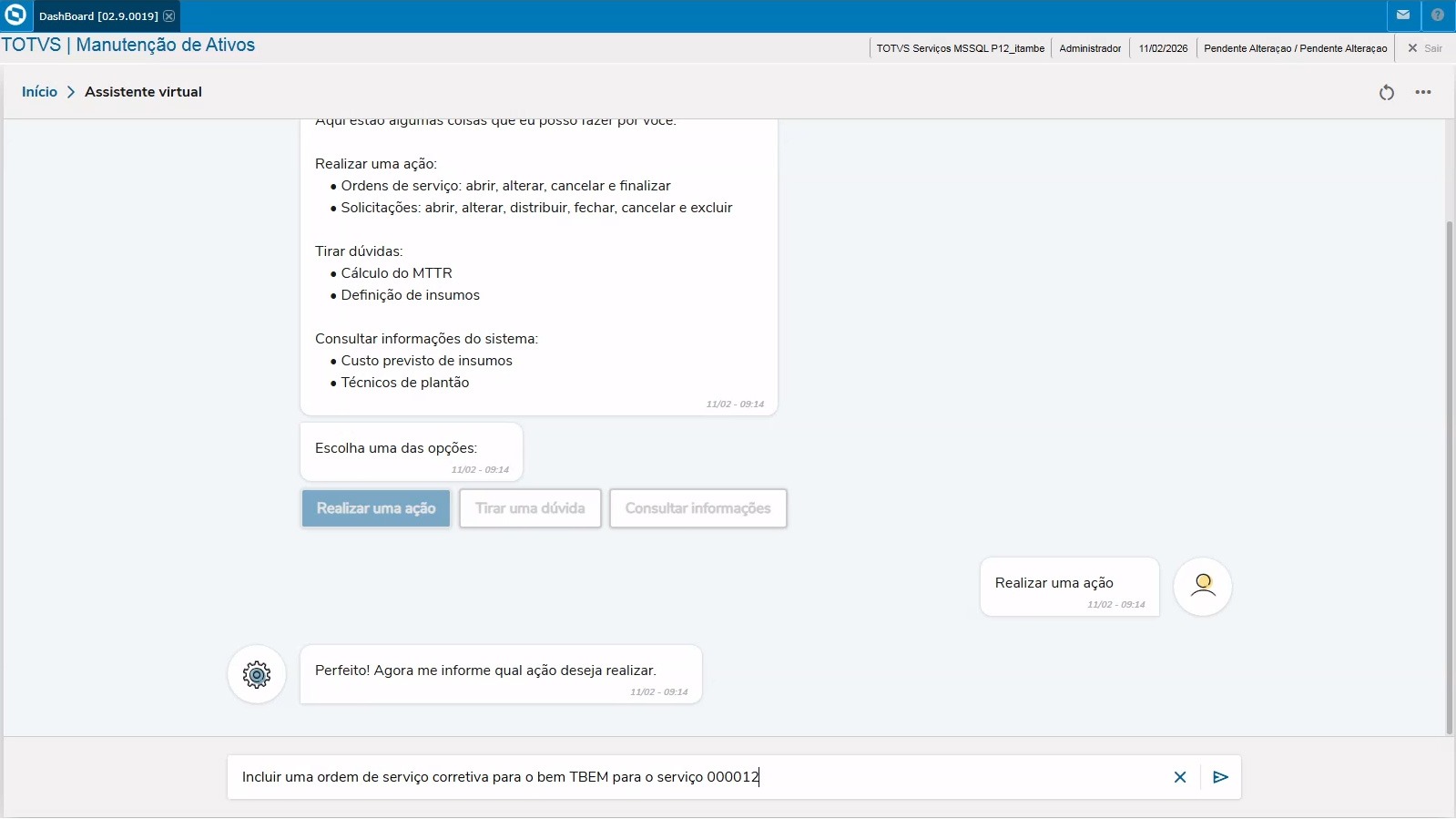The height and width of the screenshot is (819, 1456).
Task: Send the message with arrow icon
Action: click(x=1221, y=777)
